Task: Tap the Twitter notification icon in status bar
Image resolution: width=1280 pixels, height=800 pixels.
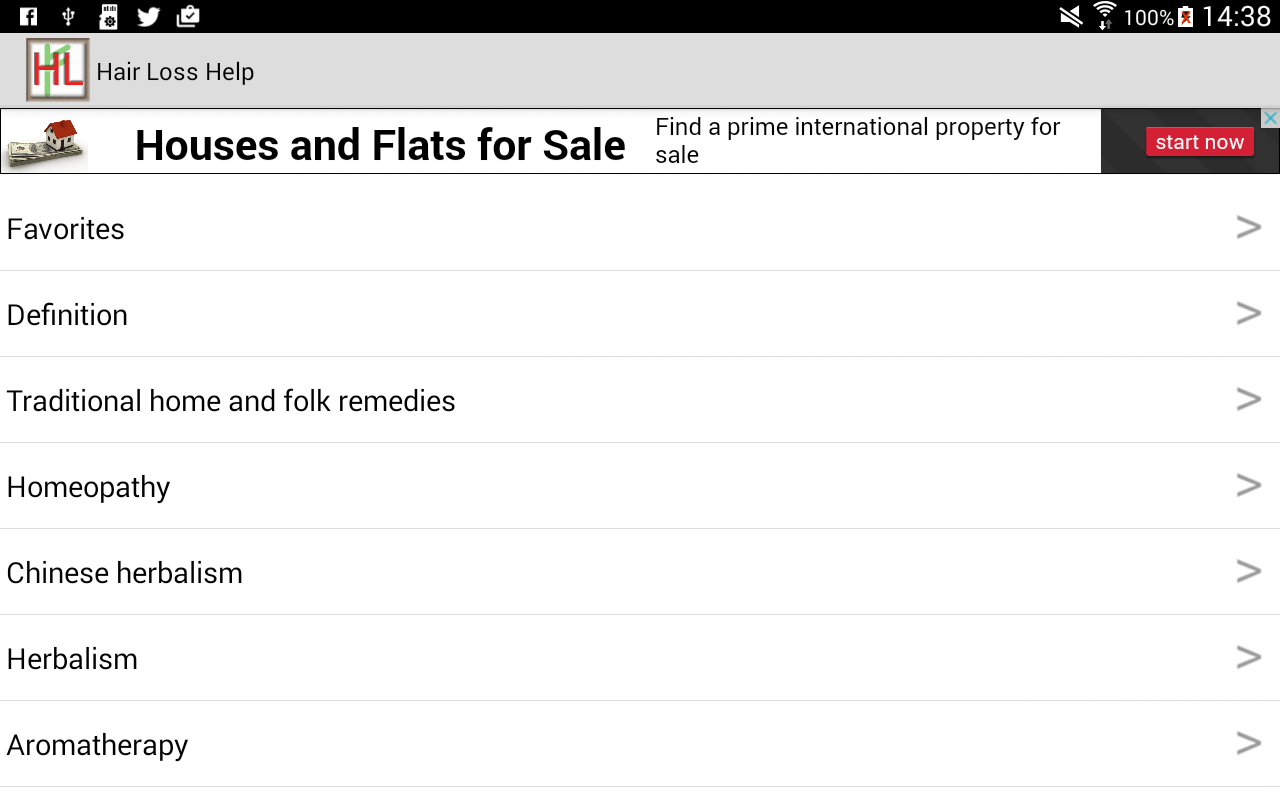Action: pos(148,16)
